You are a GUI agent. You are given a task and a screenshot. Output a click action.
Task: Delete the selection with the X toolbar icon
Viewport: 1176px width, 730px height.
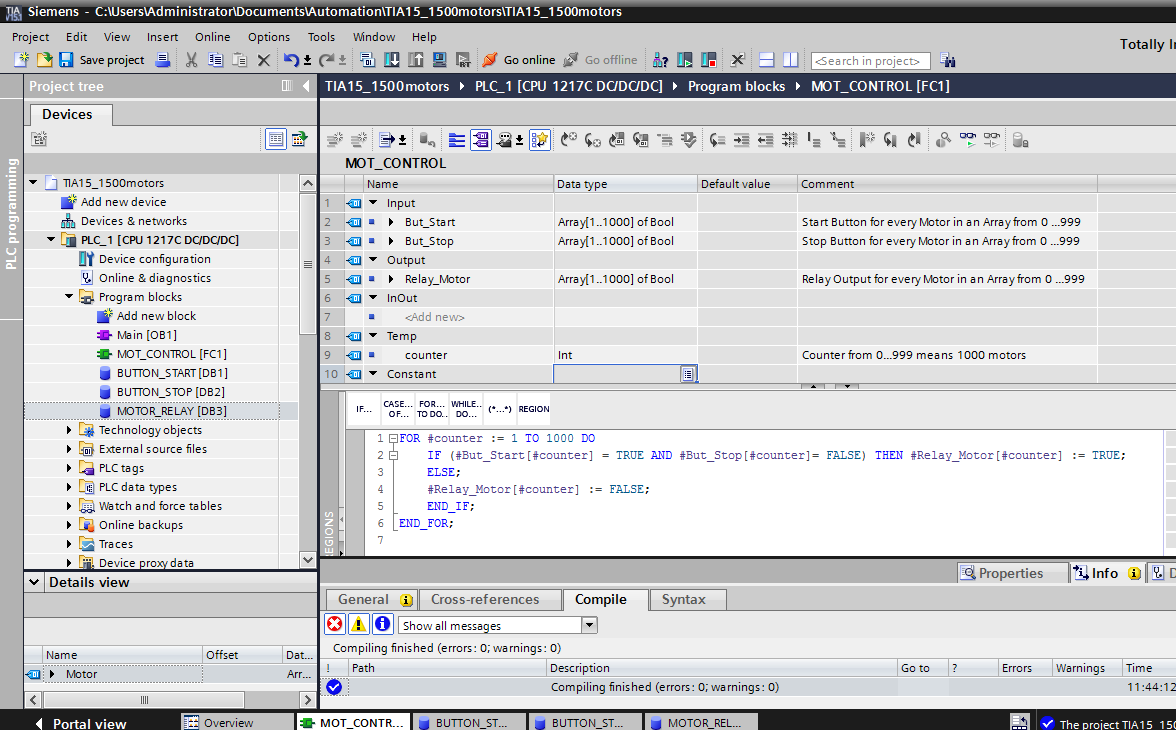click(x=264, y=60)
